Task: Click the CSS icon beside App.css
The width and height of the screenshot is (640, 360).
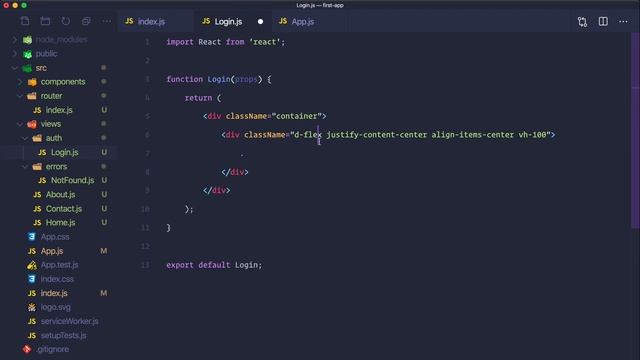Action: click(x=32, y=237)
